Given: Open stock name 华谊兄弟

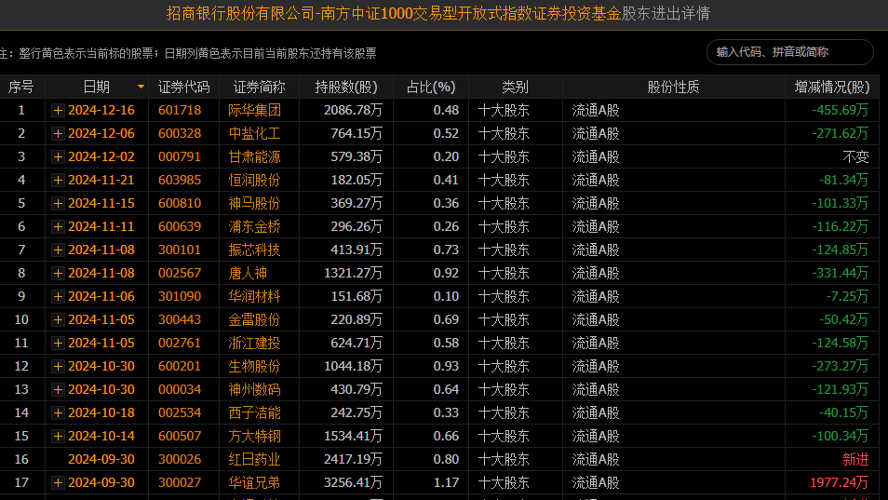Looking at the screenshot, I should [254, 482].
